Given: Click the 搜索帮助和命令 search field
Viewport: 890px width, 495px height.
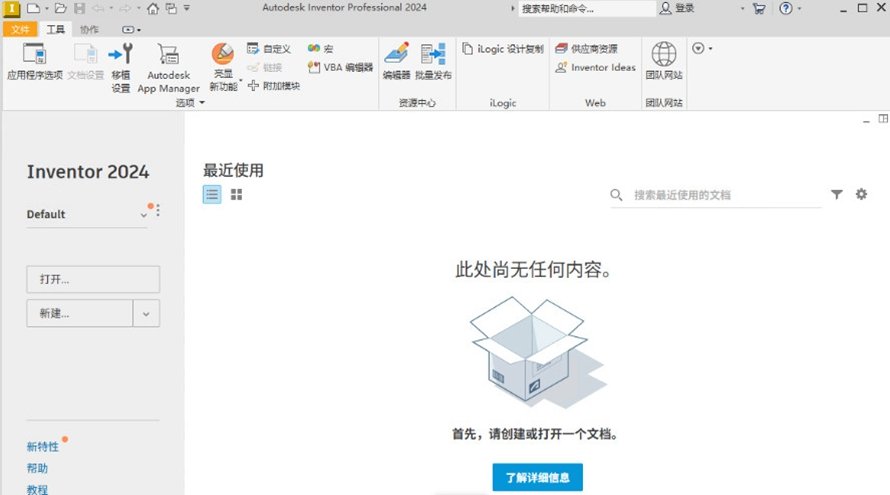Looking at the screenshot, I should (x=587, y=9).
